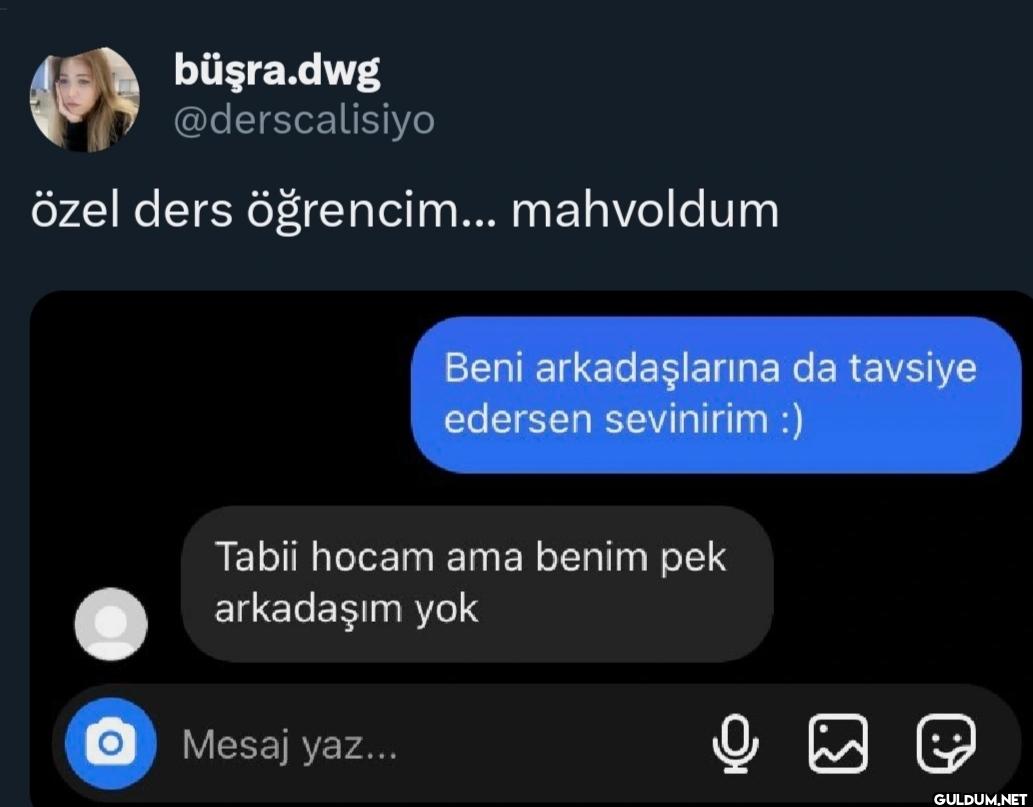Open the sticker smiley icon

946,743
